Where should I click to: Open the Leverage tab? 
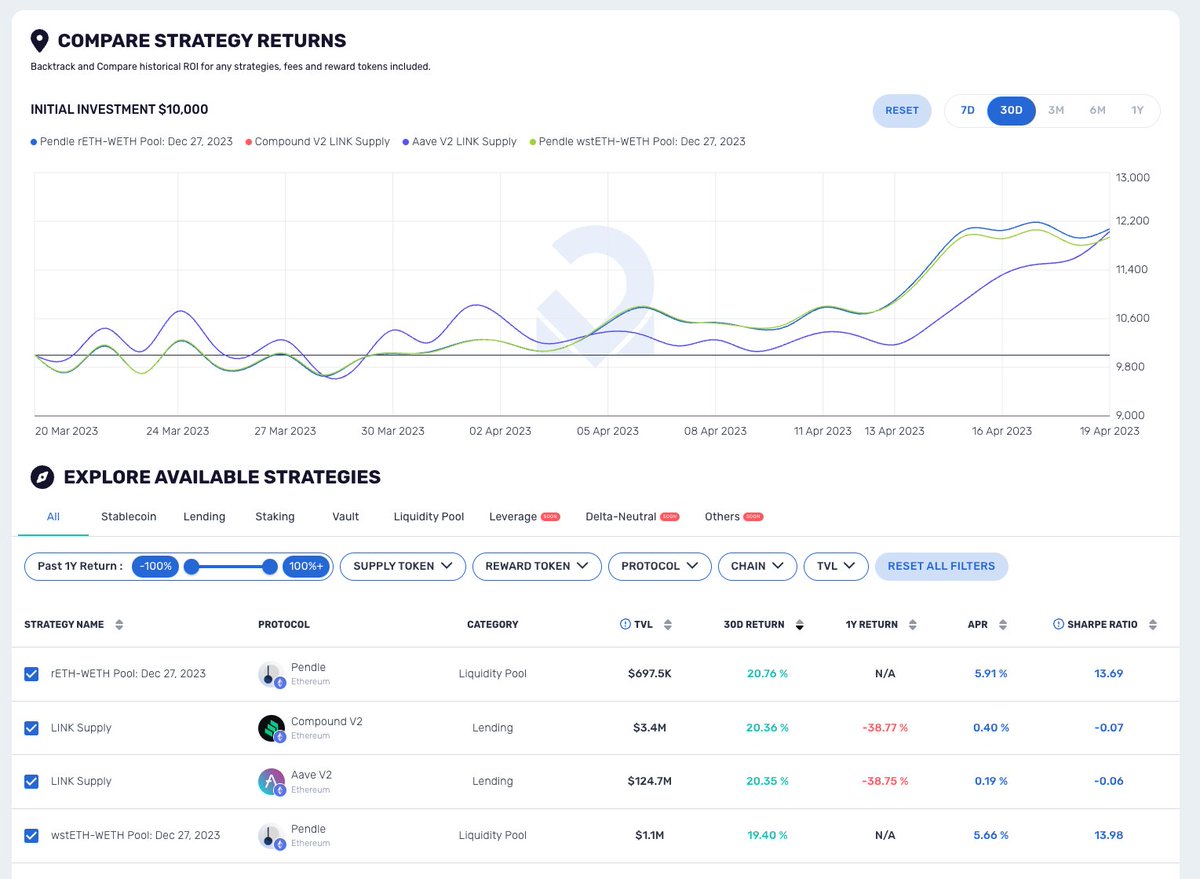pos(524,517)
